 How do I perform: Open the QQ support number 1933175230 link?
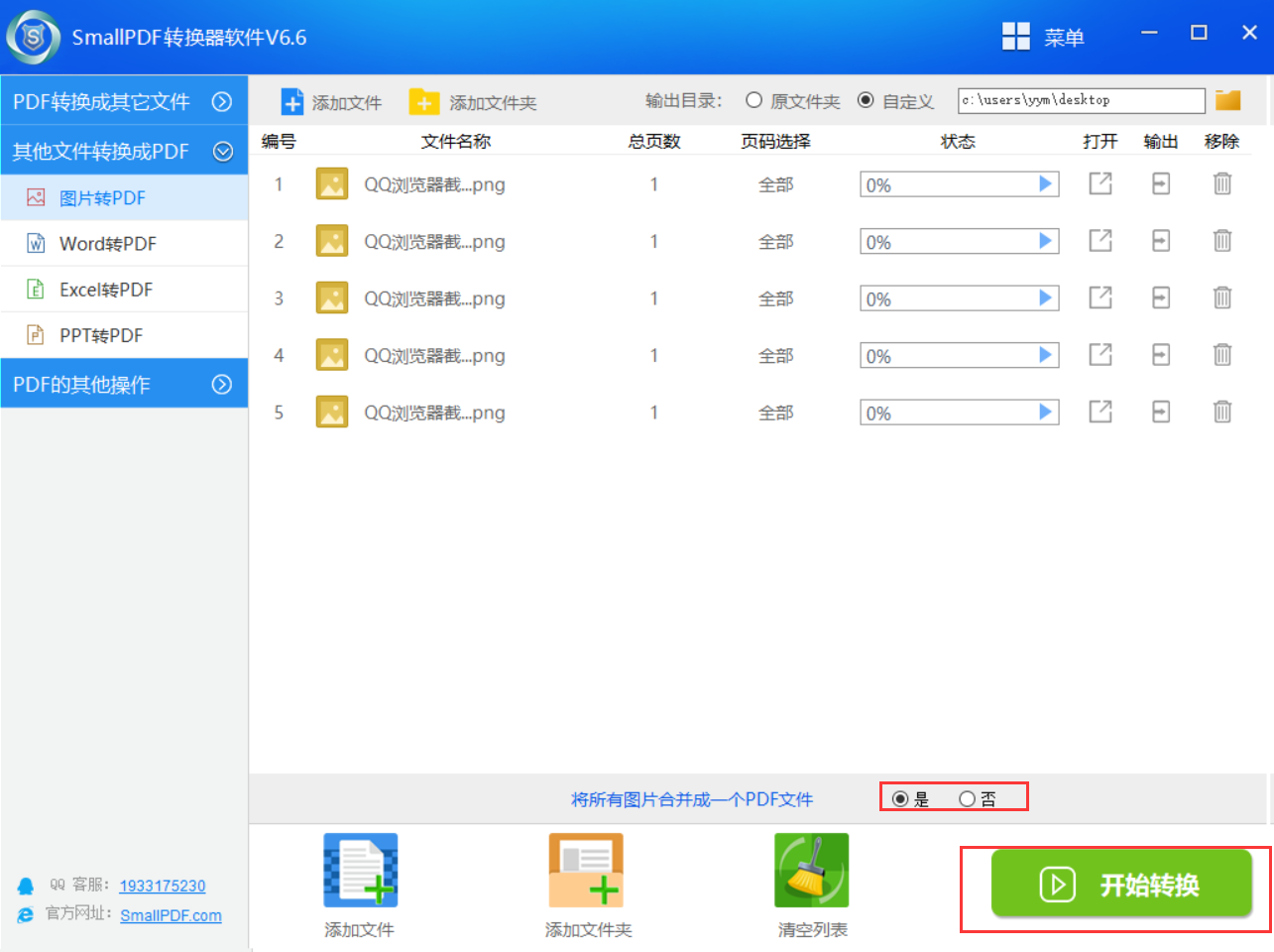(x=163, y=886)
